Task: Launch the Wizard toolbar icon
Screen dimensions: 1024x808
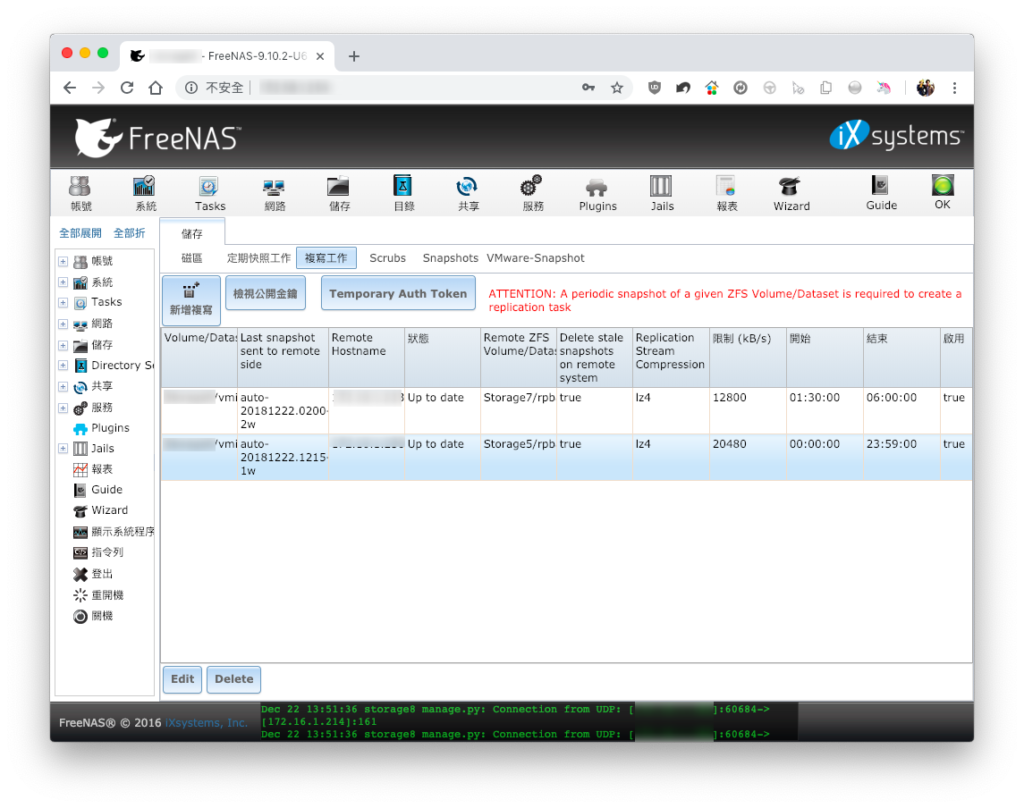Action: click(791, 193)
